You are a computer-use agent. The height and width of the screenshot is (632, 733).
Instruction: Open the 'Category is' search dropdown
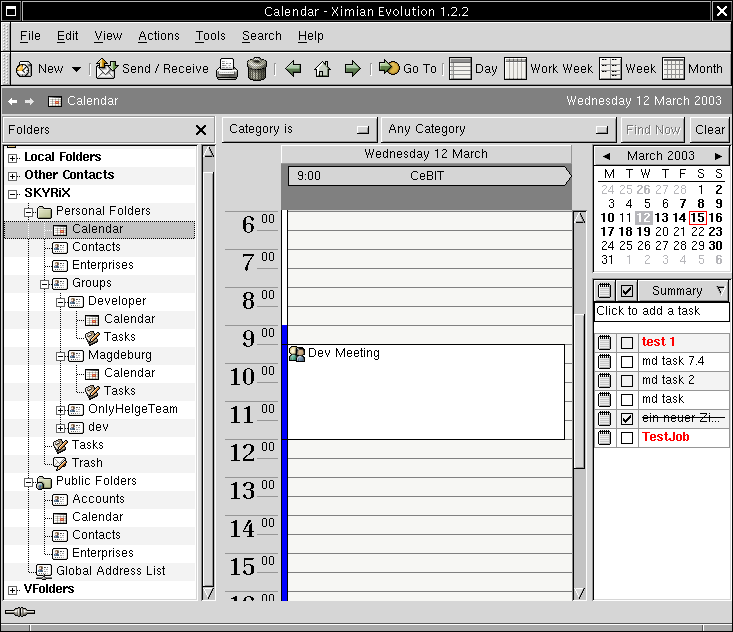tap(299, 129)
